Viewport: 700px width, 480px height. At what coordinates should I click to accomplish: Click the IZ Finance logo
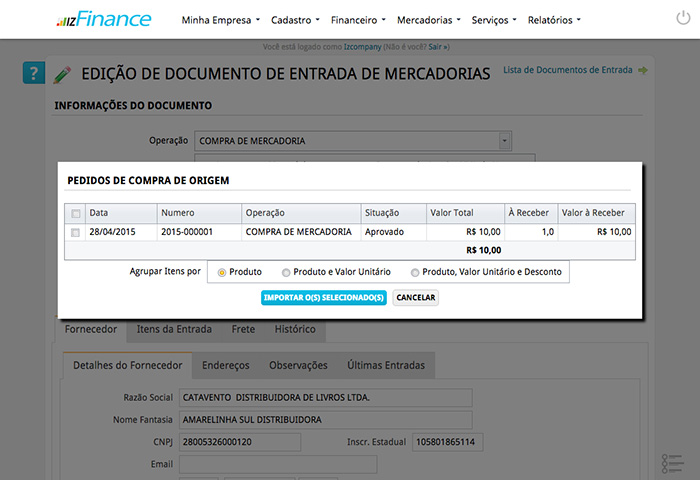104,19
